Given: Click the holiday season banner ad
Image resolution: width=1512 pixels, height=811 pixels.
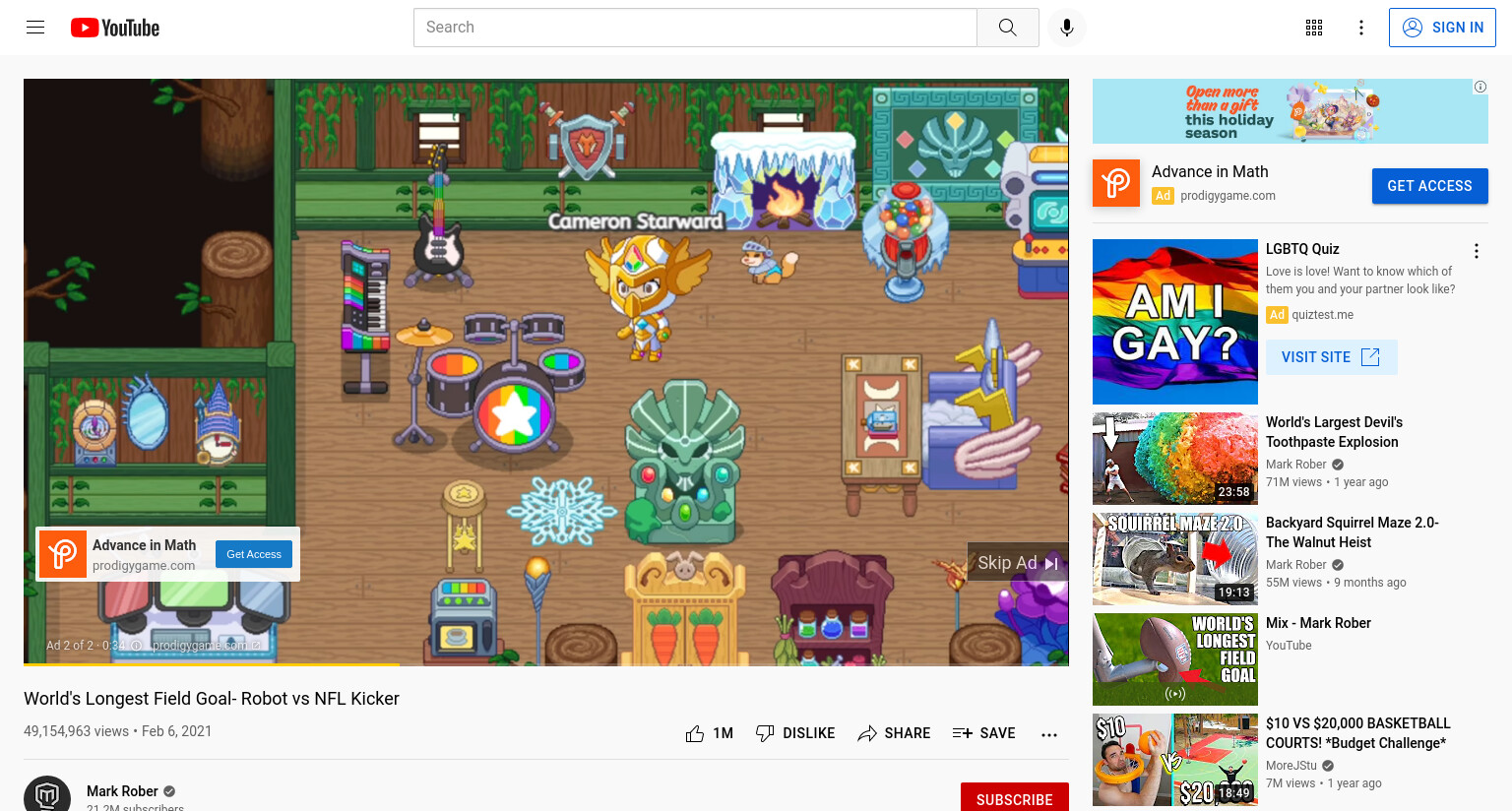Looking at the screenshot, I should [1291, 111].
